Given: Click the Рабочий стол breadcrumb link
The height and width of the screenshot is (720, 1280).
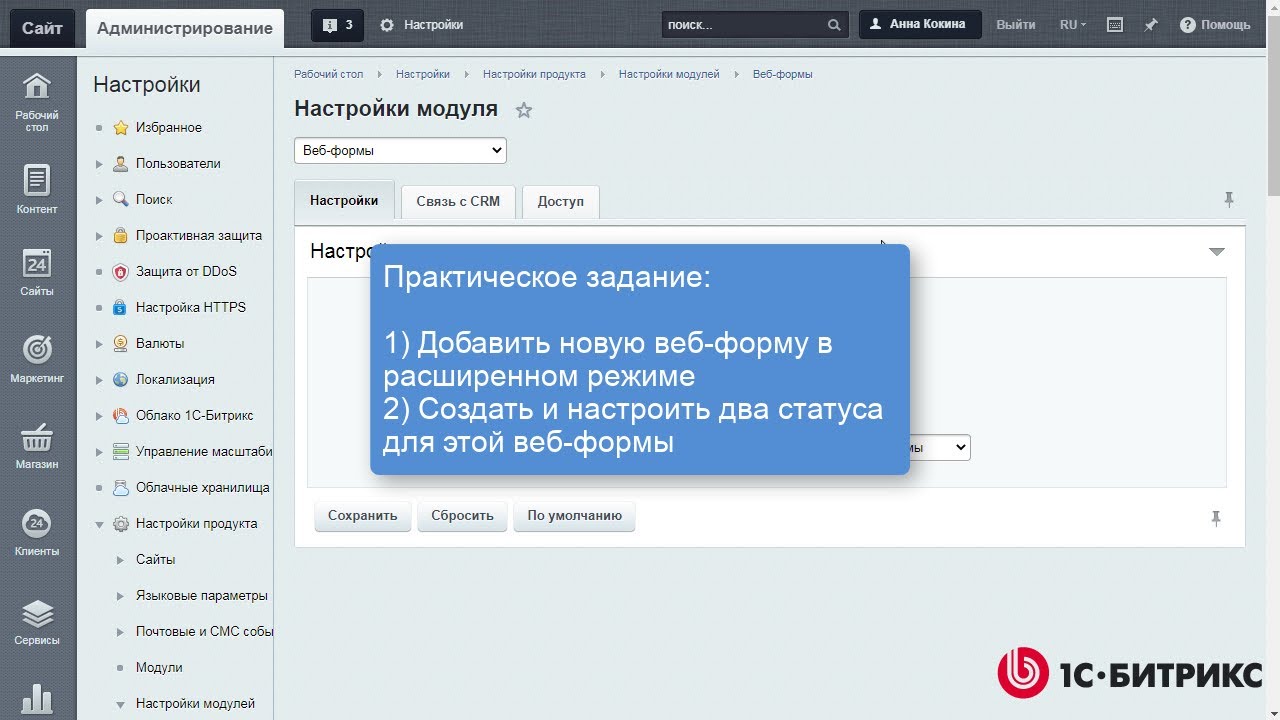Looking at the screenshot, I should (329, 74).
